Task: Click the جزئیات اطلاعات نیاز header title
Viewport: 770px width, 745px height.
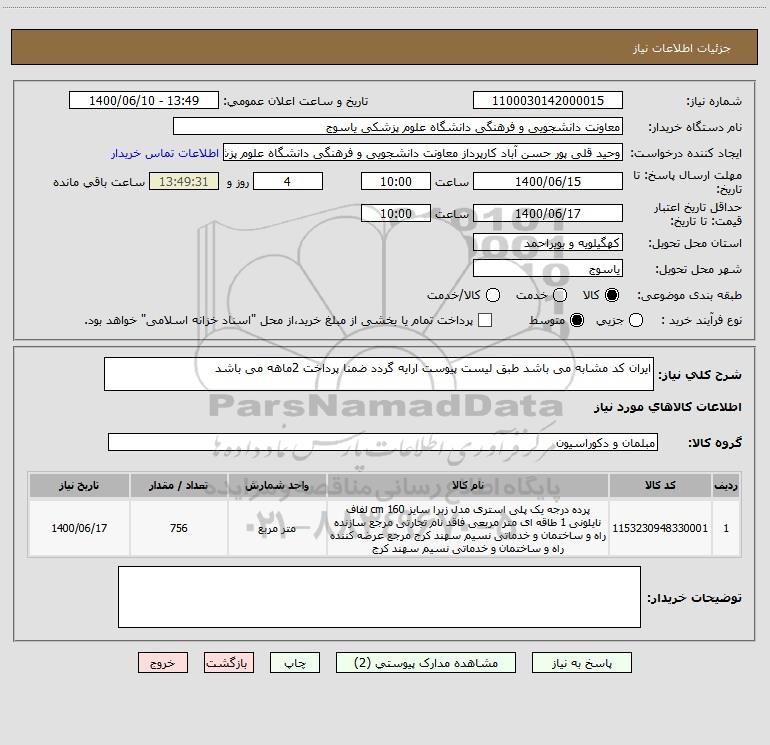Action: click(682, 48)
